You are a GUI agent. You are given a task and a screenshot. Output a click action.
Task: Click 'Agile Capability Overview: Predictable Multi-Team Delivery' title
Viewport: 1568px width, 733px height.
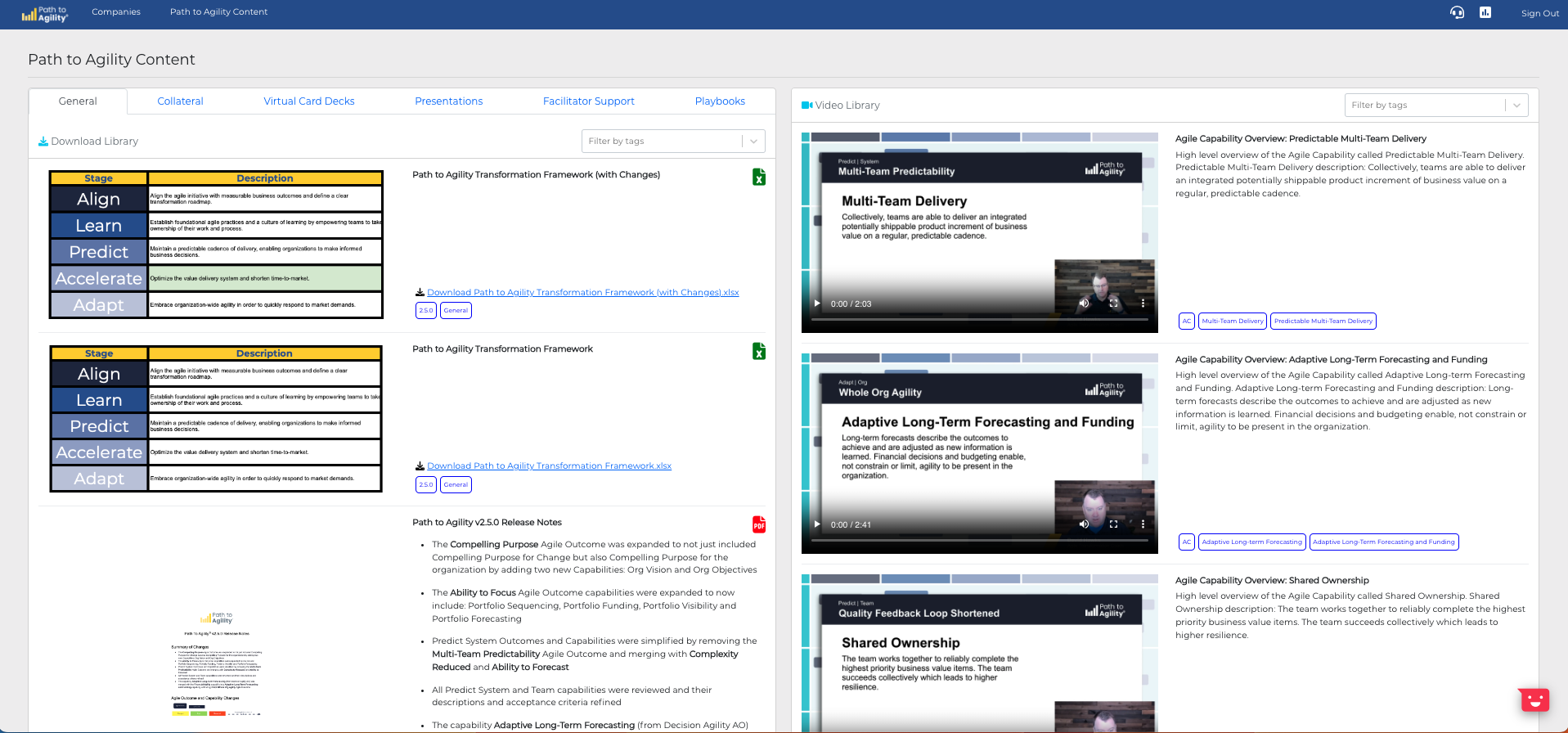pyautogui.click(x=1301, y=139)
